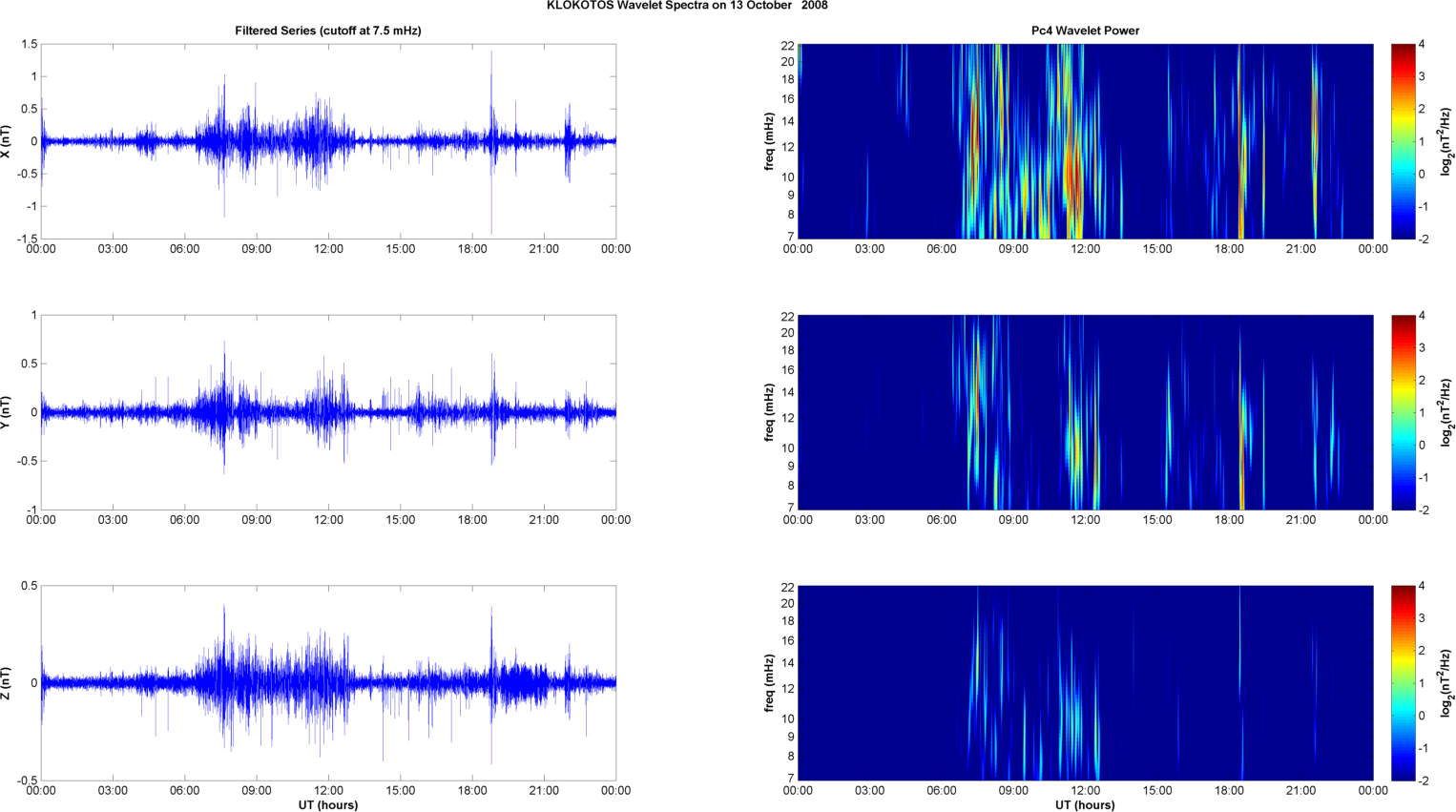Click the log2(nT²/Hz) label of Y colorbar
The image size is (1456, 812).
point(1447,412)
